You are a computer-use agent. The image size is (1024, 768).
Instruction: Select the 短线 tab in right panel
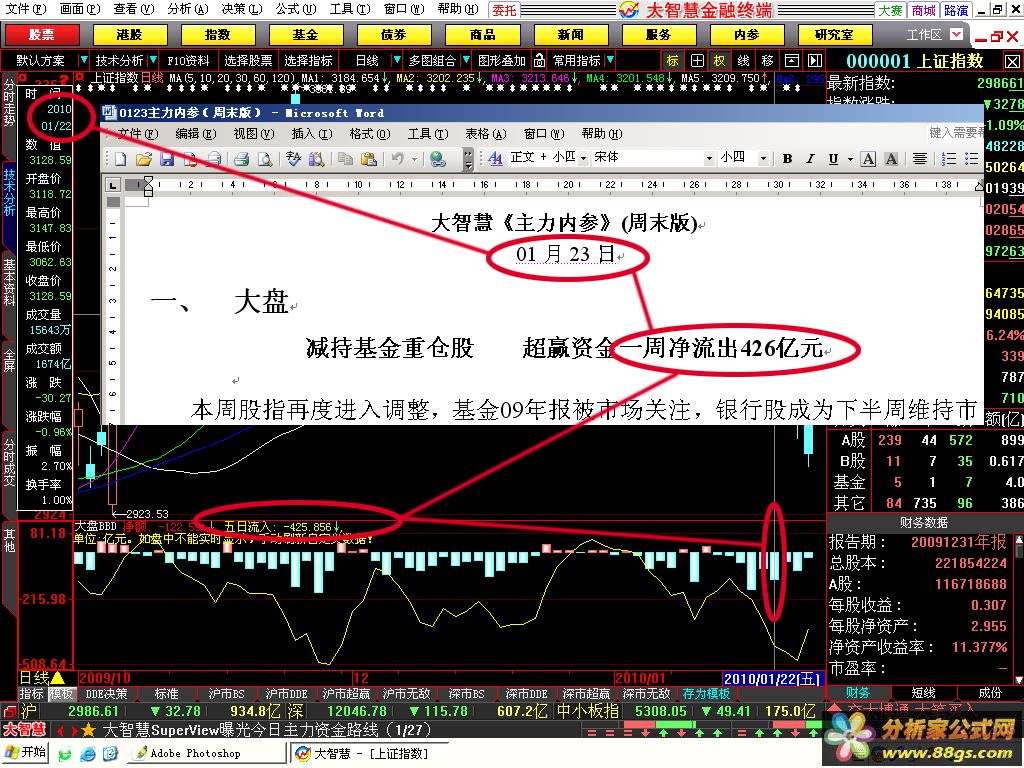pos(923,693)
